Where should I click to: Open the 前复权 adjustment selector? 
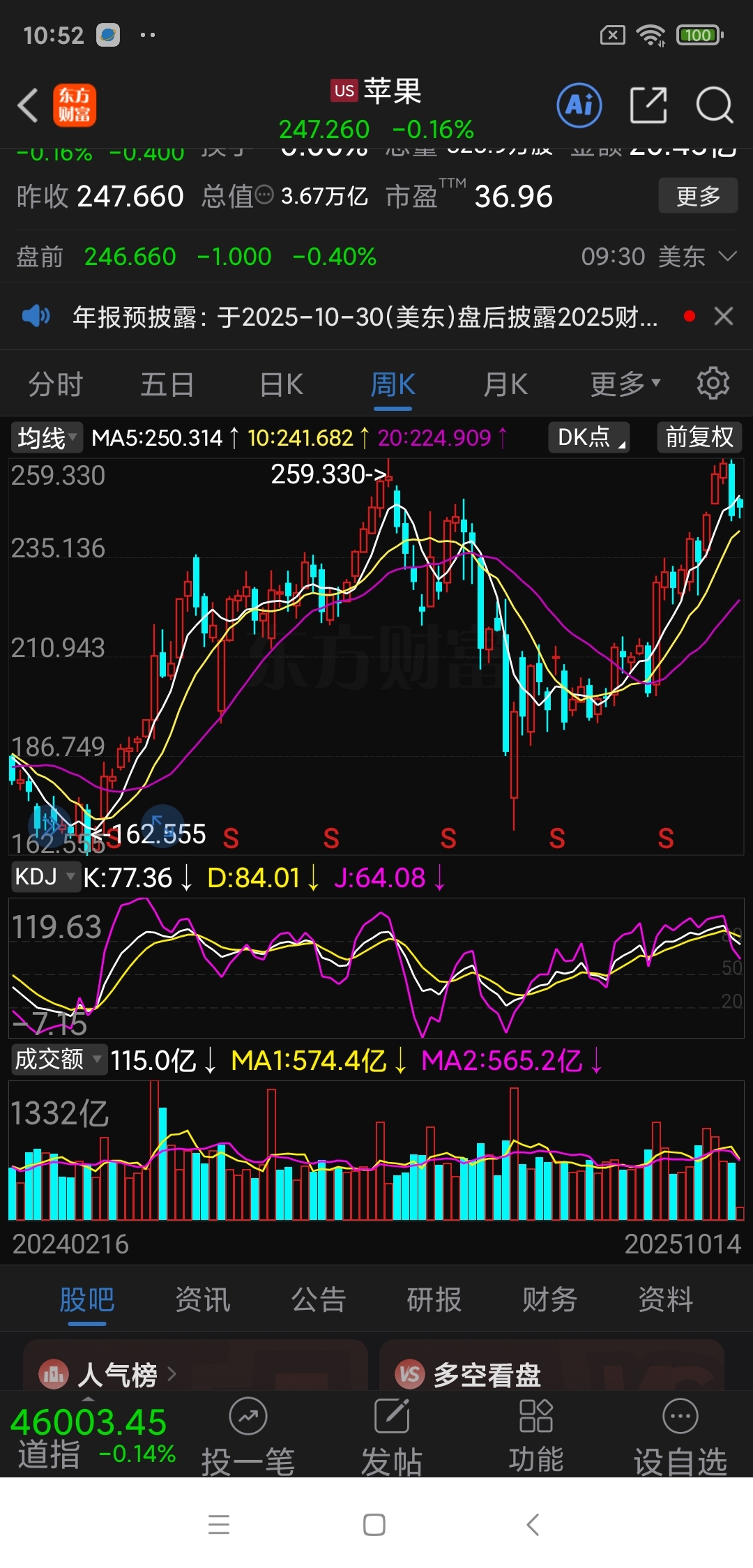(x=699, y=437)
